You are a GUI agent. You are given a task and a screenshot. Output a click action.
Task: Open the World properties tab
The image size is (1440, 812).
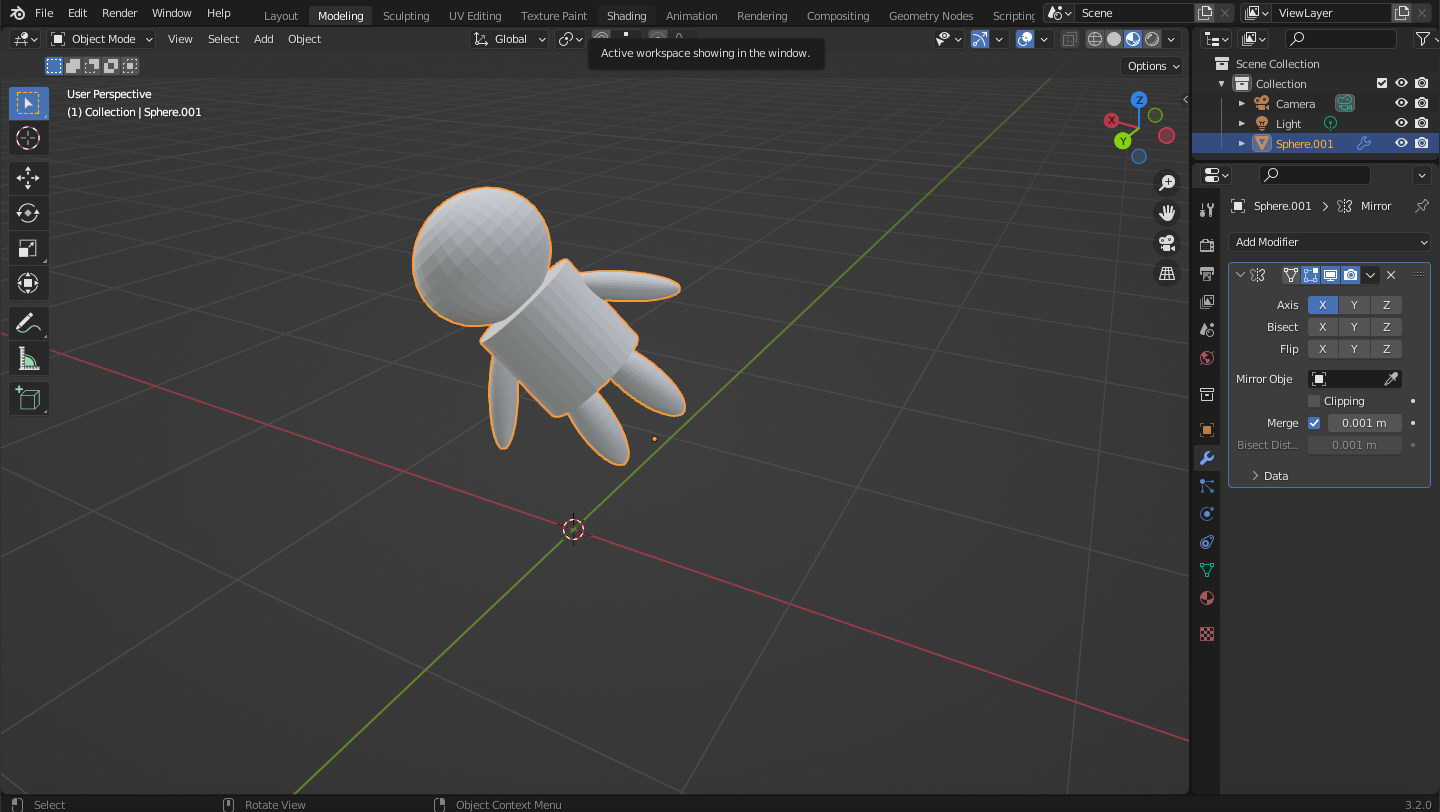pos(1207,358)
